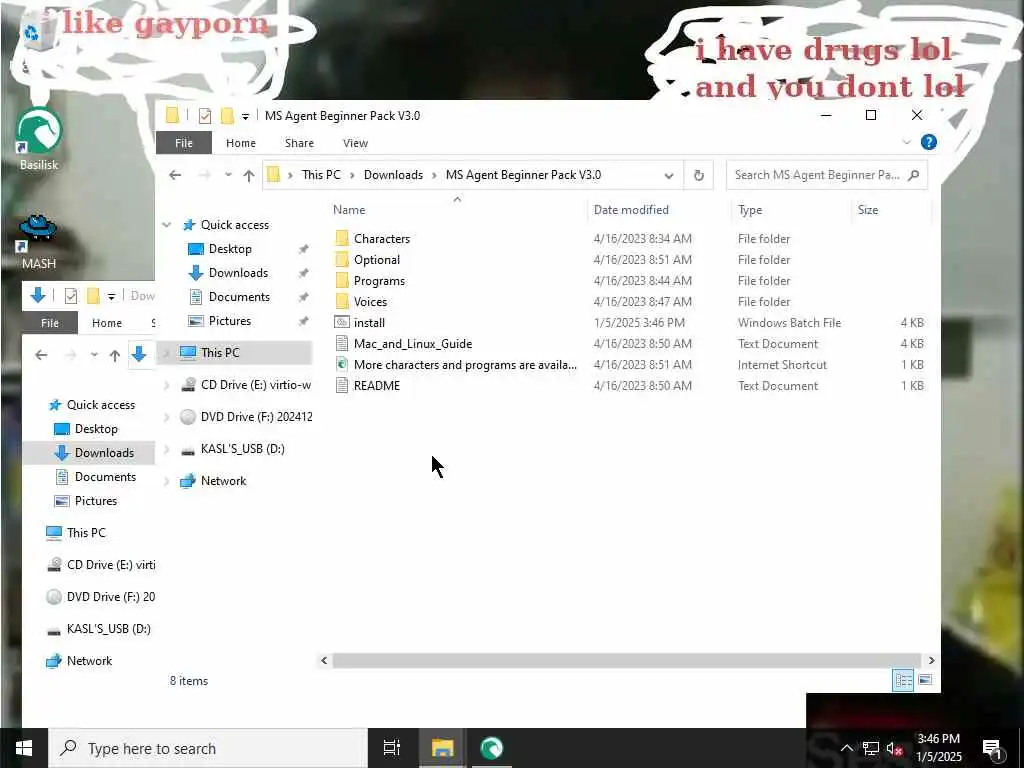Expand DVD Drive (F:) node in front window

pos(167,417)
